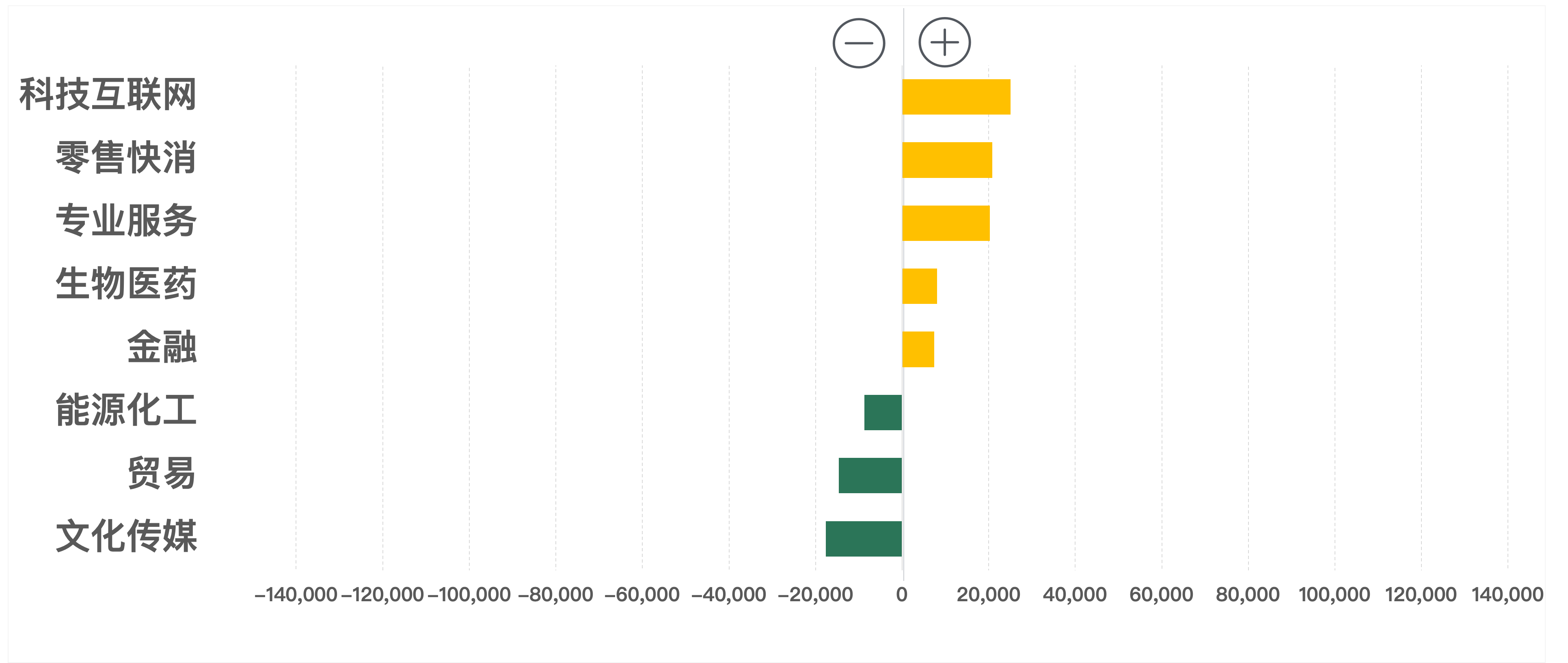Click the yellow 零售快消 bar
Viewport: 1568px width, 663px height.
[x=946, y=160]
